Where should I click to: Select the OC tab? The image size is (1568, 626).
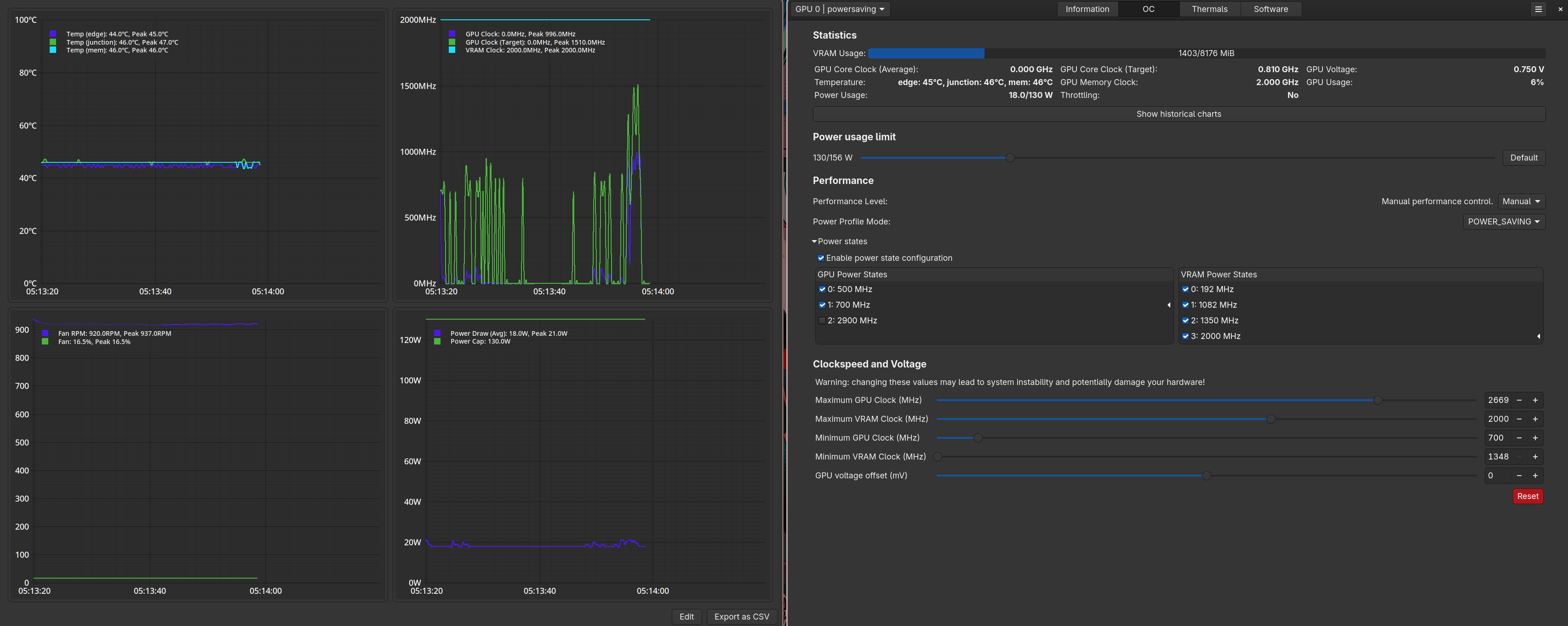tap(1148, 9)
